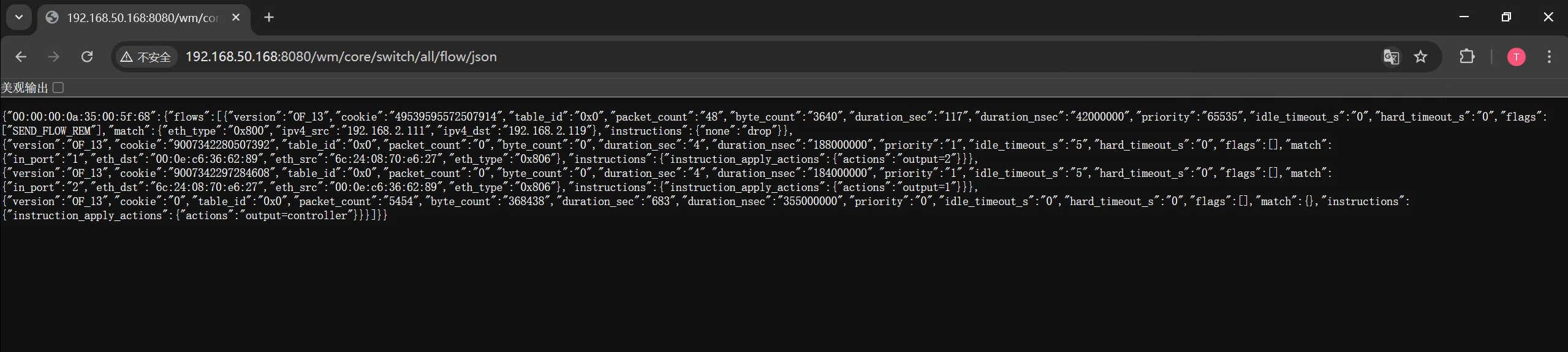Image resolution: width=1568 pixels, height=352 pixels.
Task: Reload the flow JSON page
Action: (x=87, y=57)
